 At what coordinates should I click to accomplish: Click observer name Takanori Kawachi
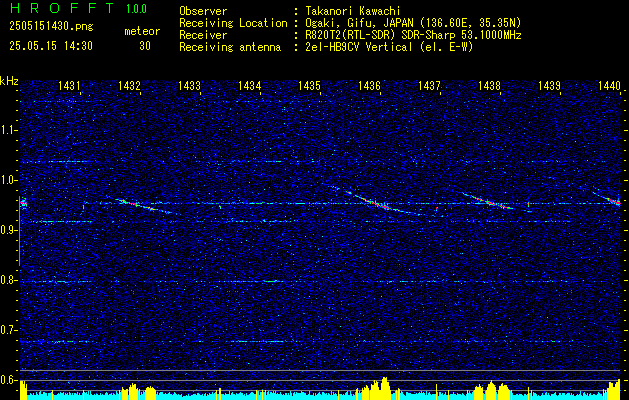pyautogui.click(x=352, y=11)
